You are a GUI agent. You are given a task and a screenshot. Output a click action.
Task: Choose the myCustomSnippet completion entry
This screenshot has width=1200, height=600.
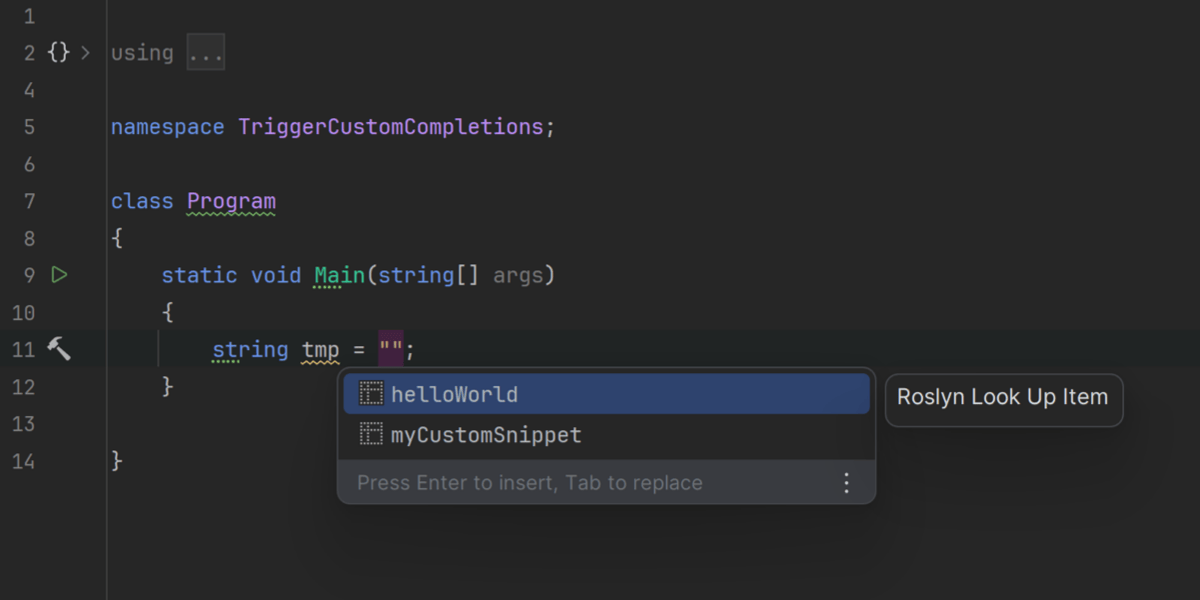point(486,435)
